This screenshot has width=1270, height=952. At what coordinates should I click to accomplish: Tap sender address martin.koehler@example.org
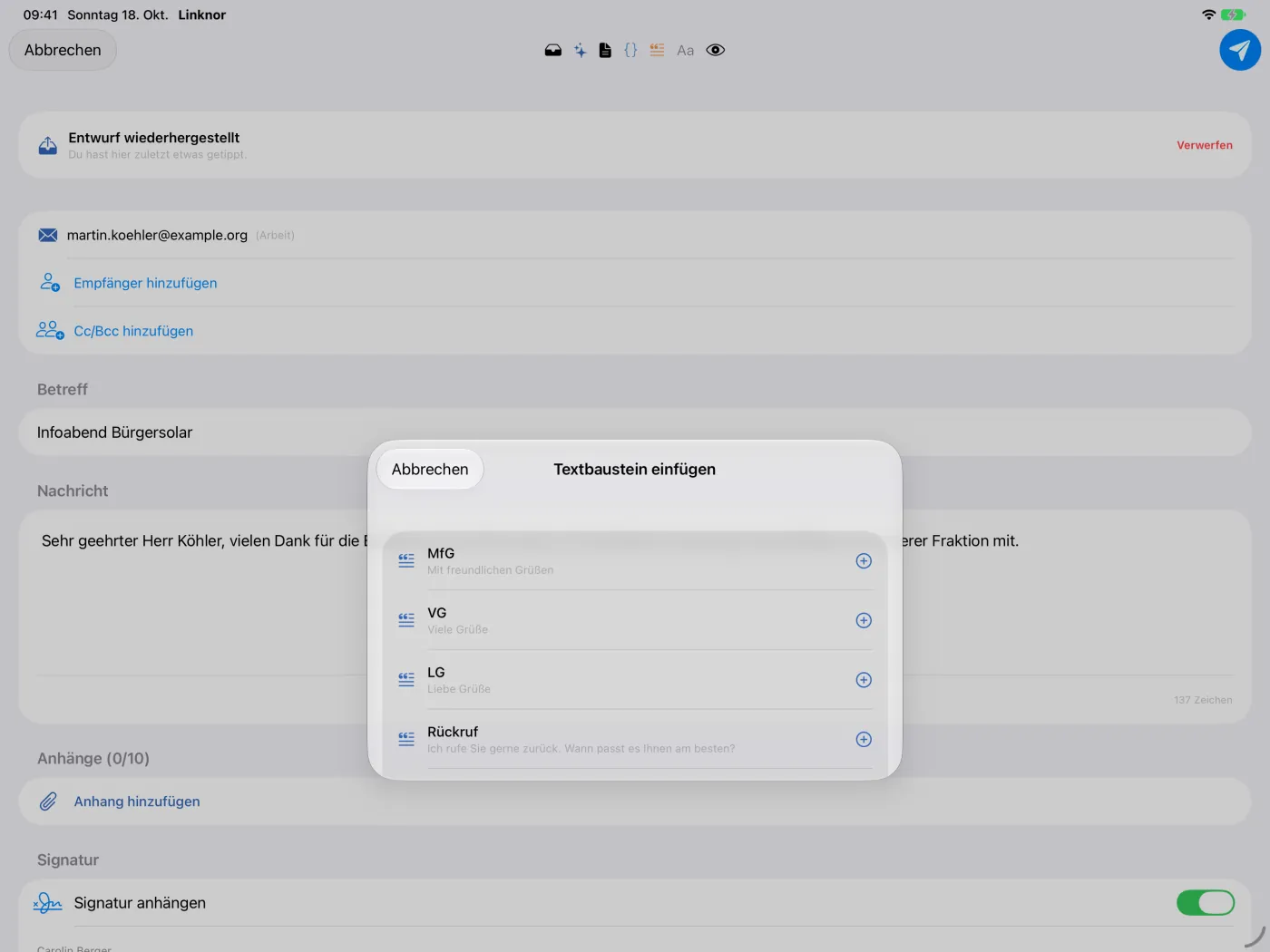click(157, 236)
